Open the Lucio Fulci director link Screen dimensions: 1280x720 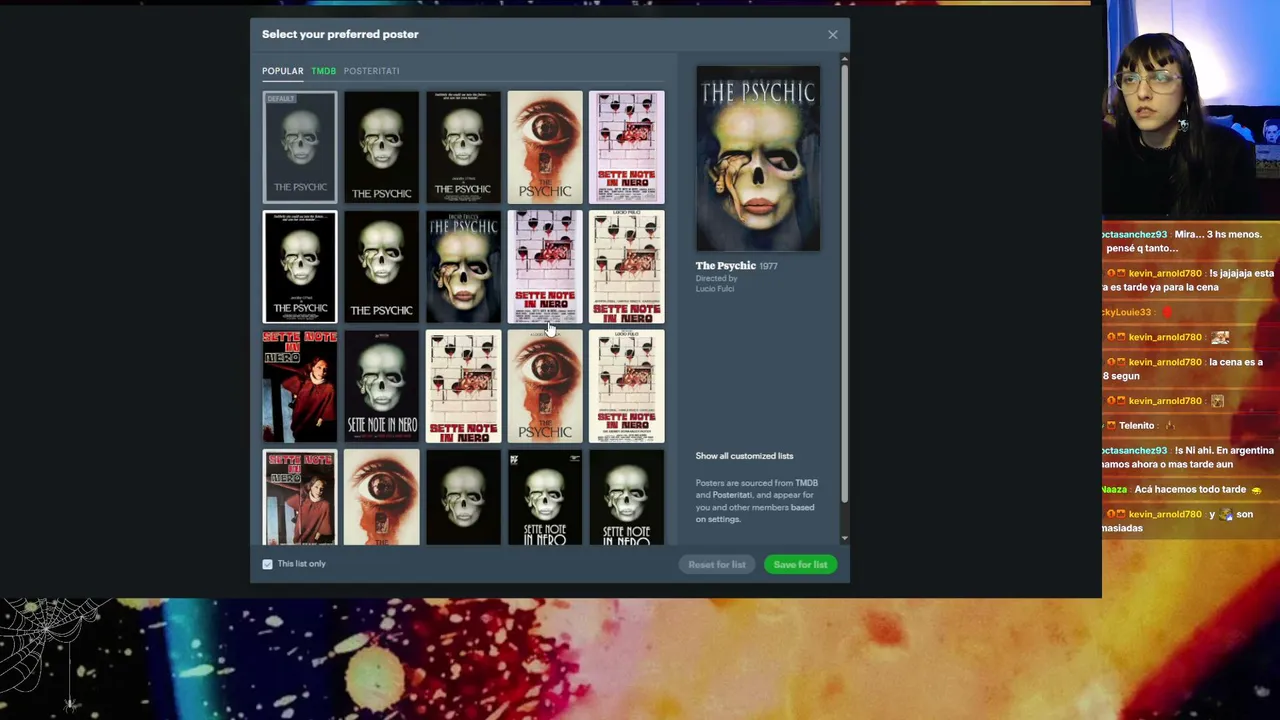[715, 289]
